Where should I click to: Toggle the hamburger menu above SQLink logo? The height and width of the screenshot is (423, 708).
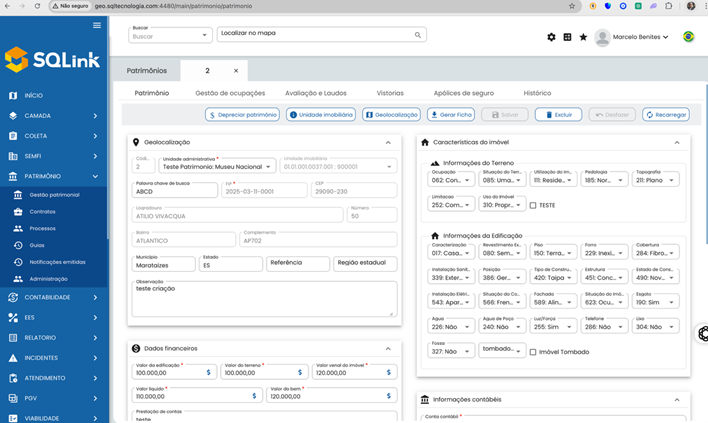tap(97, 25)
